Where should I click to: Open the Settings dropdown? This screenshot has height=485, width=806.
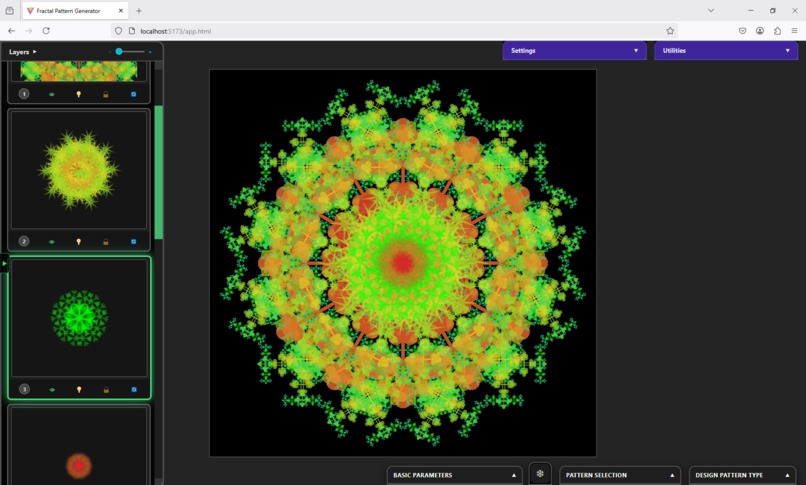tap(574, 50)
